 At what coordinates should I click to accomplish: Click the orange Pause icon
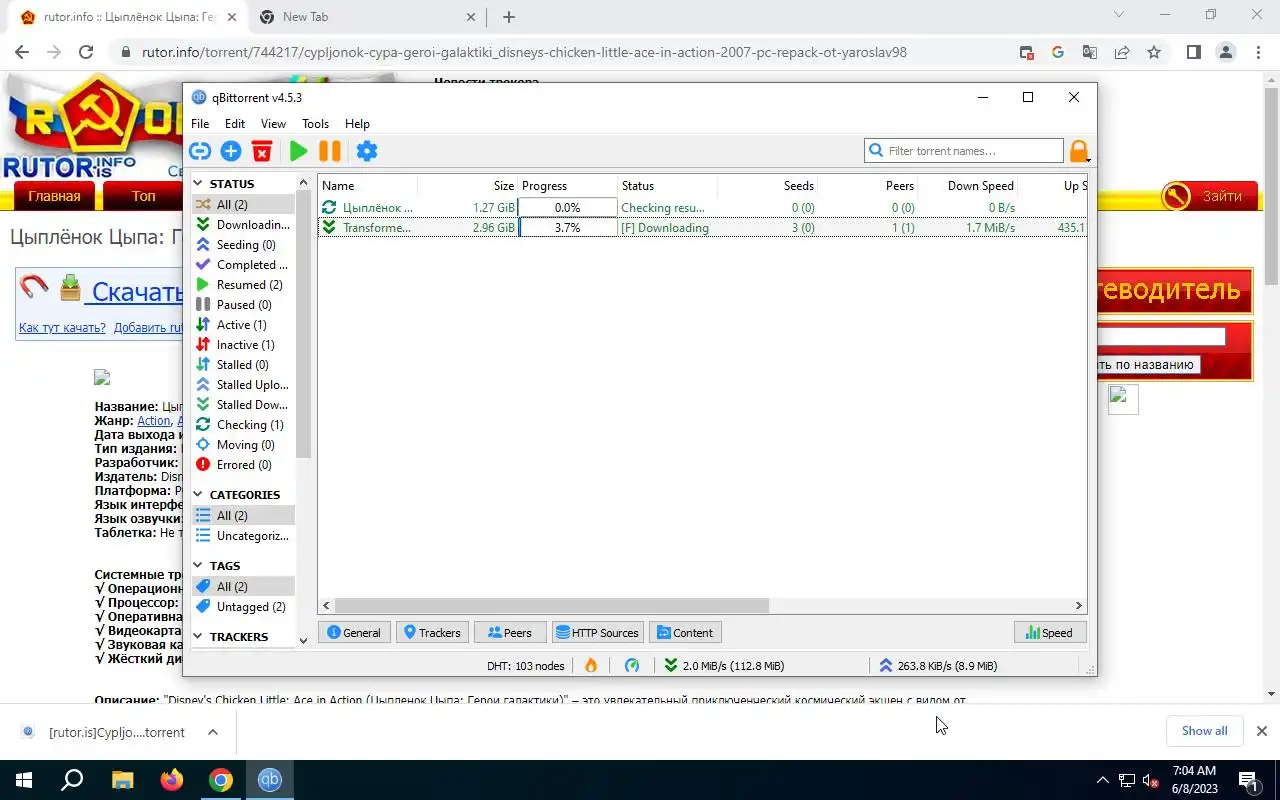(x=330, y=151)
